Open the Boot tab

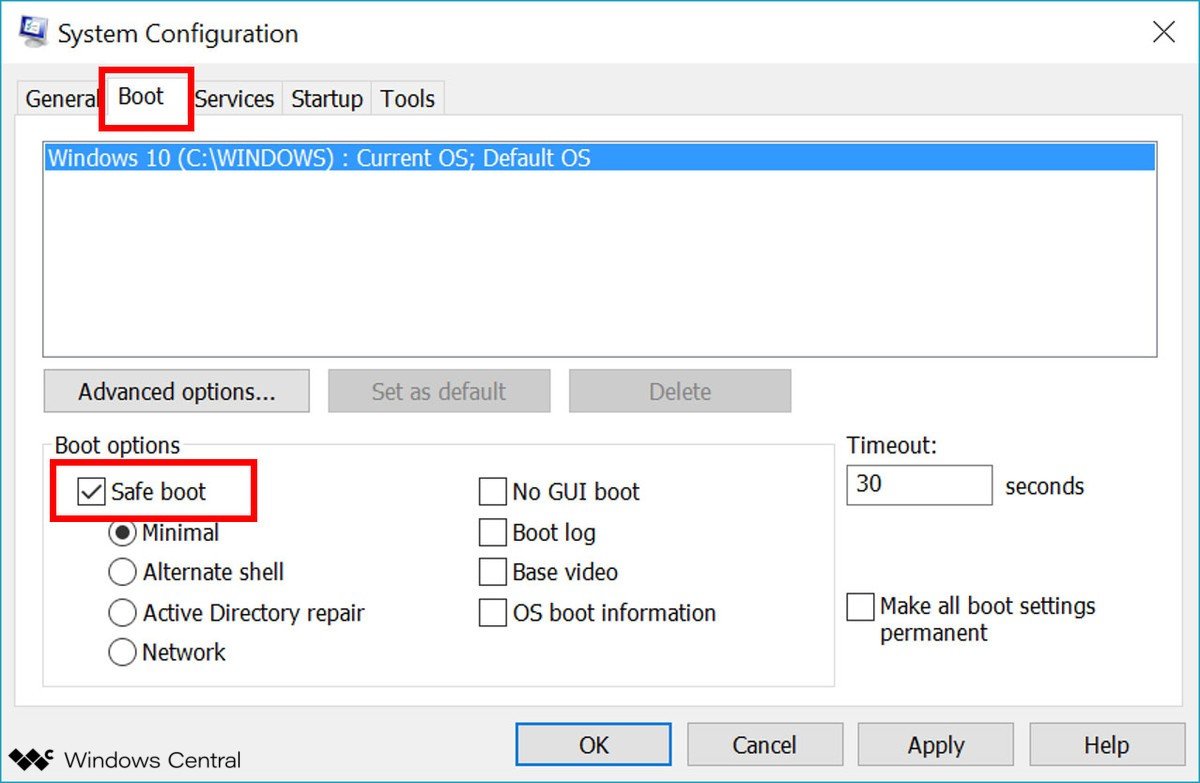pos(141,97)
